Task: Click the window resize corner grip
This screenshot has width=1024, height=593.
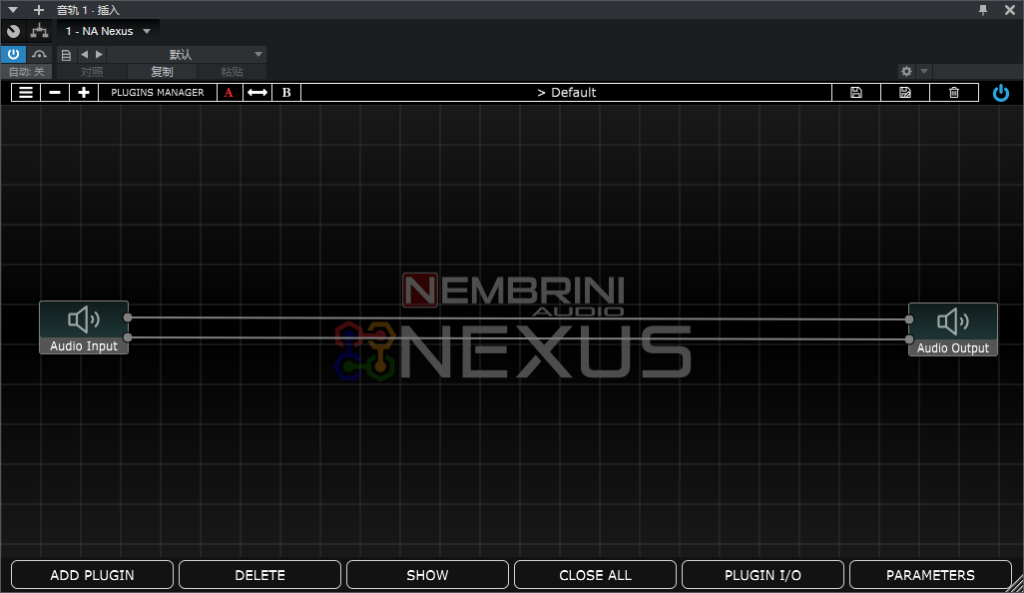Action: pos(1016,585)
